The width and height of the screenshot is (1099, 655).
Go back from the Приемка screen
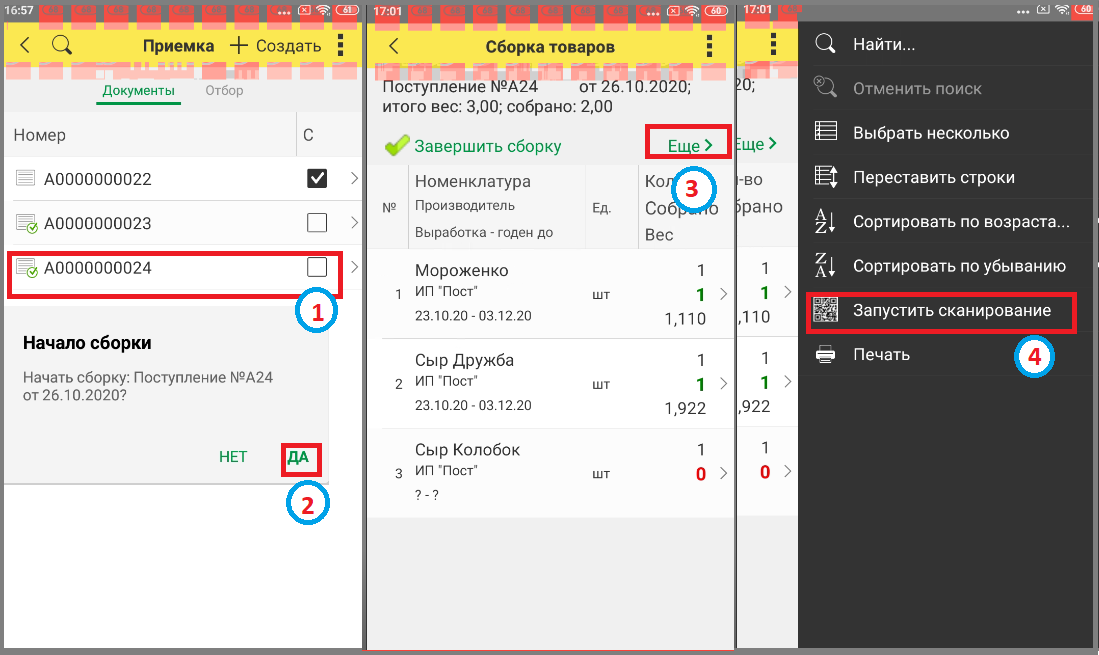click(x=25, y=46)
